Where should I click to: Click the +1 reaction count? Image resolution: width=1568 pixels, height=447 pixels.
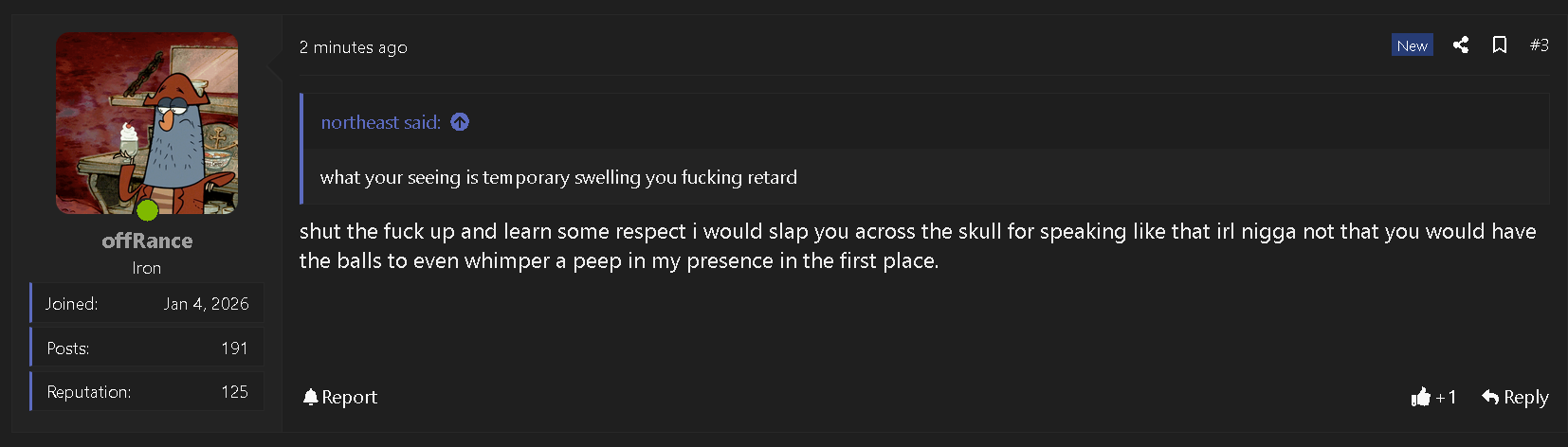coord(1446,397)
